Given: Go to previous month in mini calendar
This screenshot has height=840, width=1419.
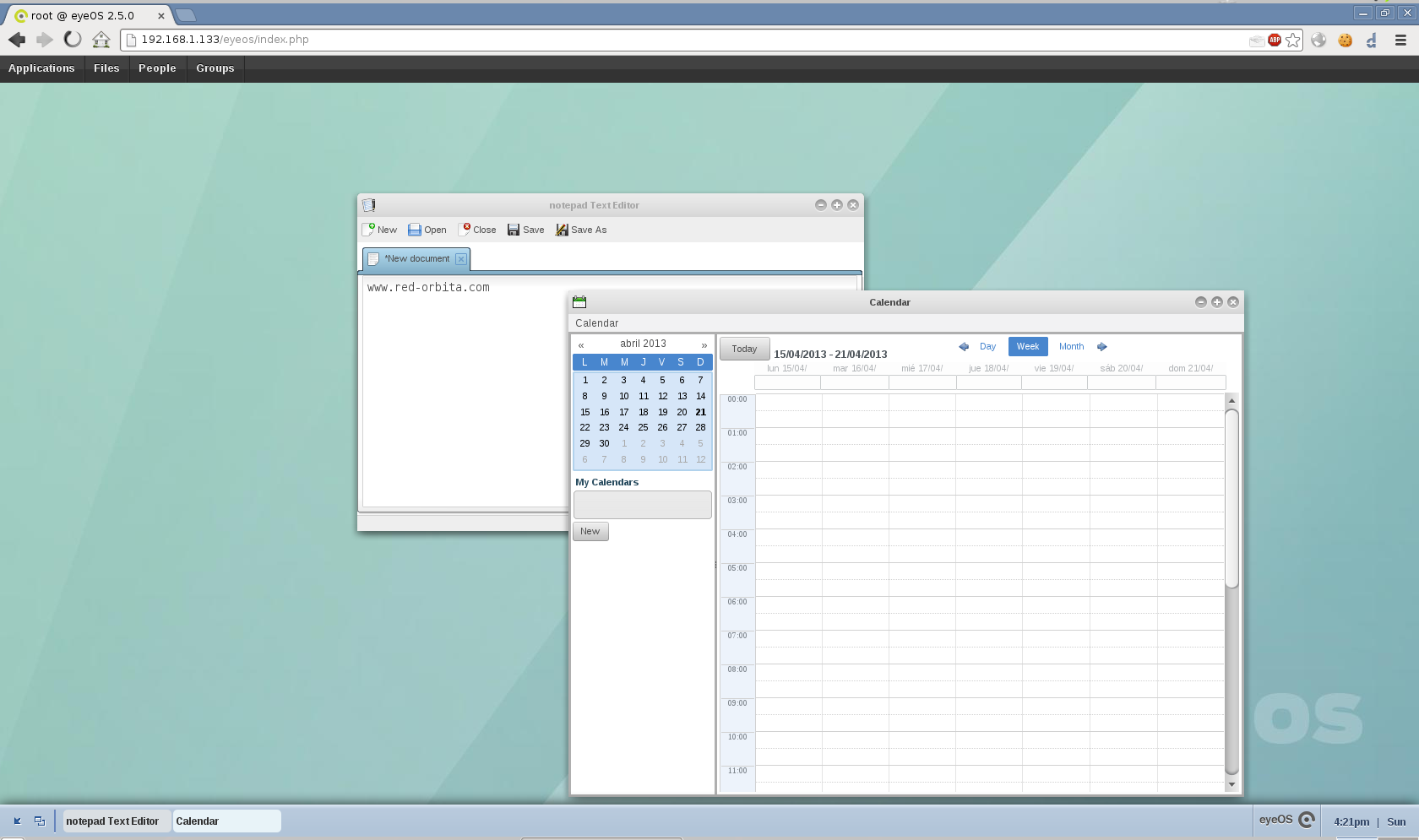Looking at the screenshot, I should tap(581, 344).
